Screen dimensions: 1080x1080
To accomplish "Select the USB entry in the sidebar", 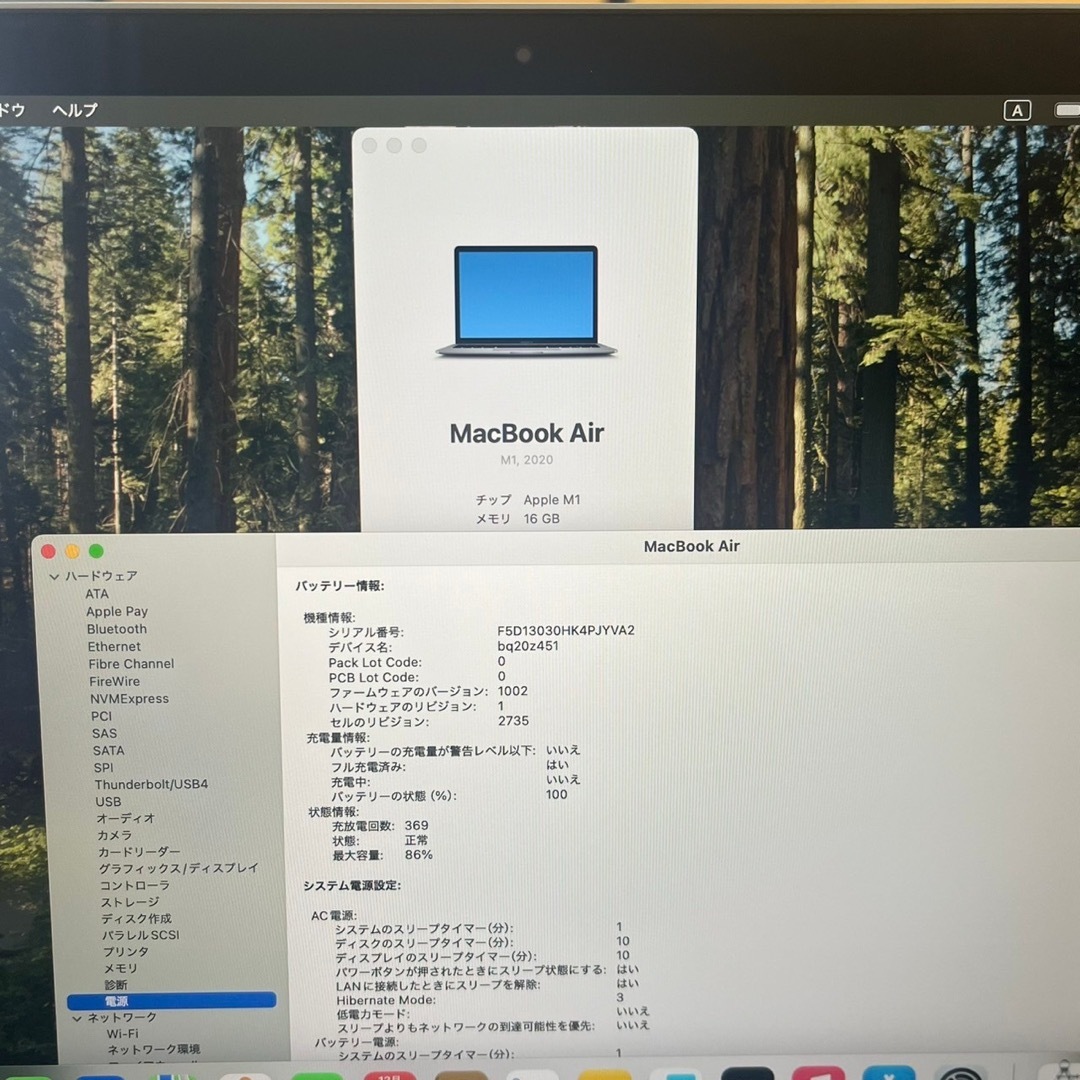I will 108,802.
